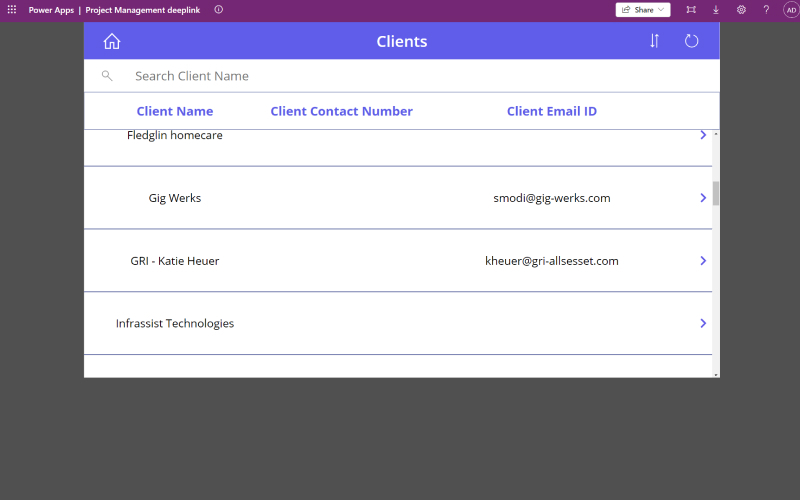Click the list scroll down arrow

pos(716,374)
